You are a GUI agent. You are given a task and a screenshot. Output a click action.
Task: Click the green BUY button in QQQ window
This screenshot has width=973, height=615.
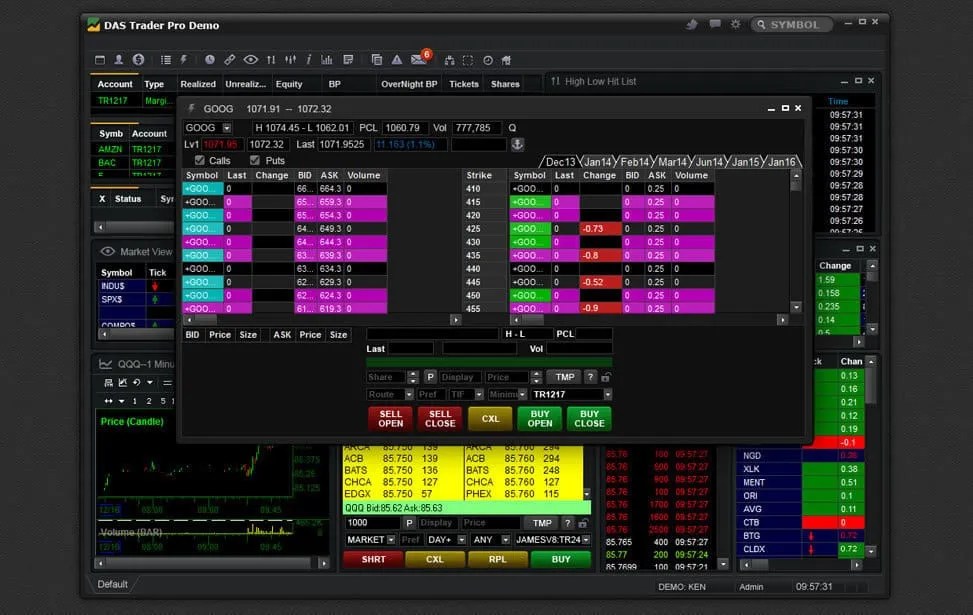point(560,559)
